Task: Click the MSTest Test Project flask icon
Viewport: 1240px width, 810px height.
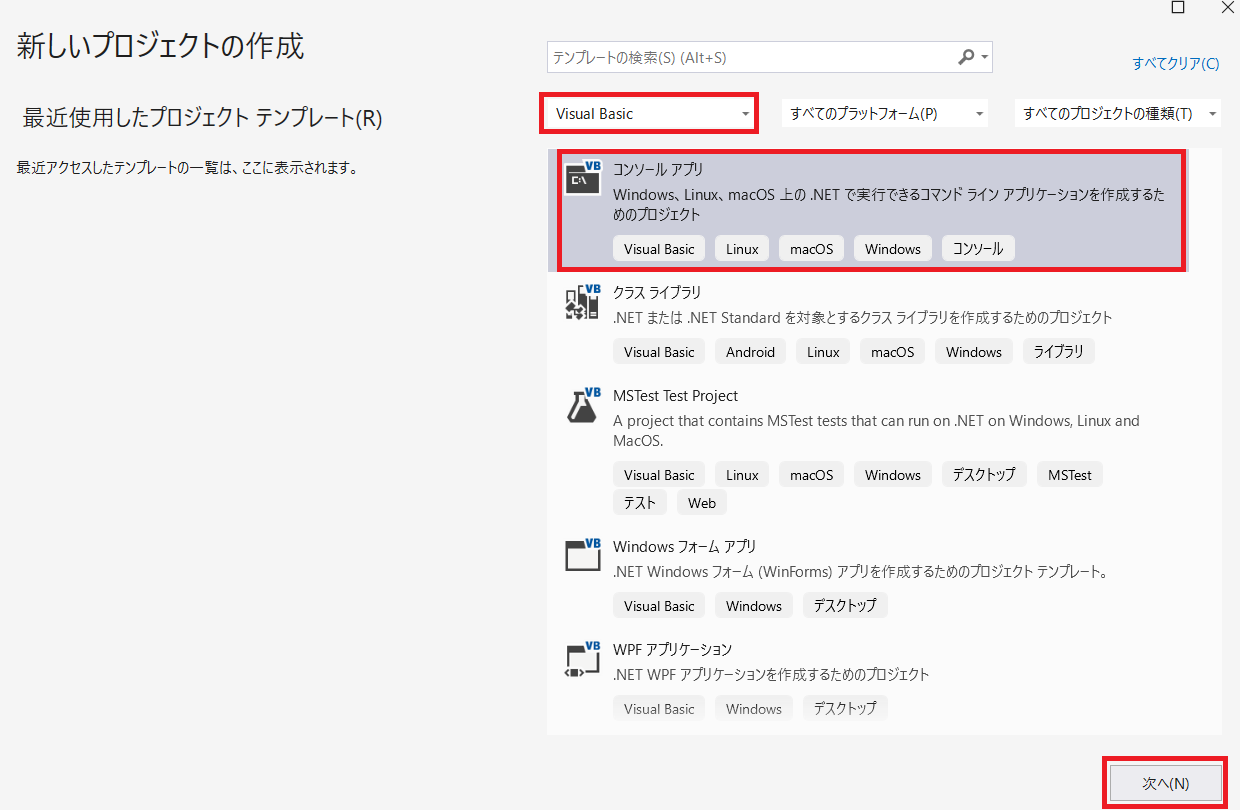Action: pyautogui.click(x=583, y=405)
